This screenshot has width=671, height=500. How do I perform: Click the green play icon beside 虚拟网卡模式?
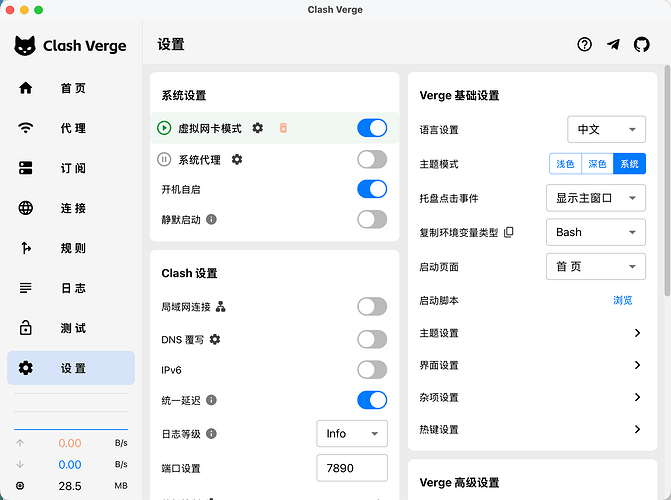164,128
